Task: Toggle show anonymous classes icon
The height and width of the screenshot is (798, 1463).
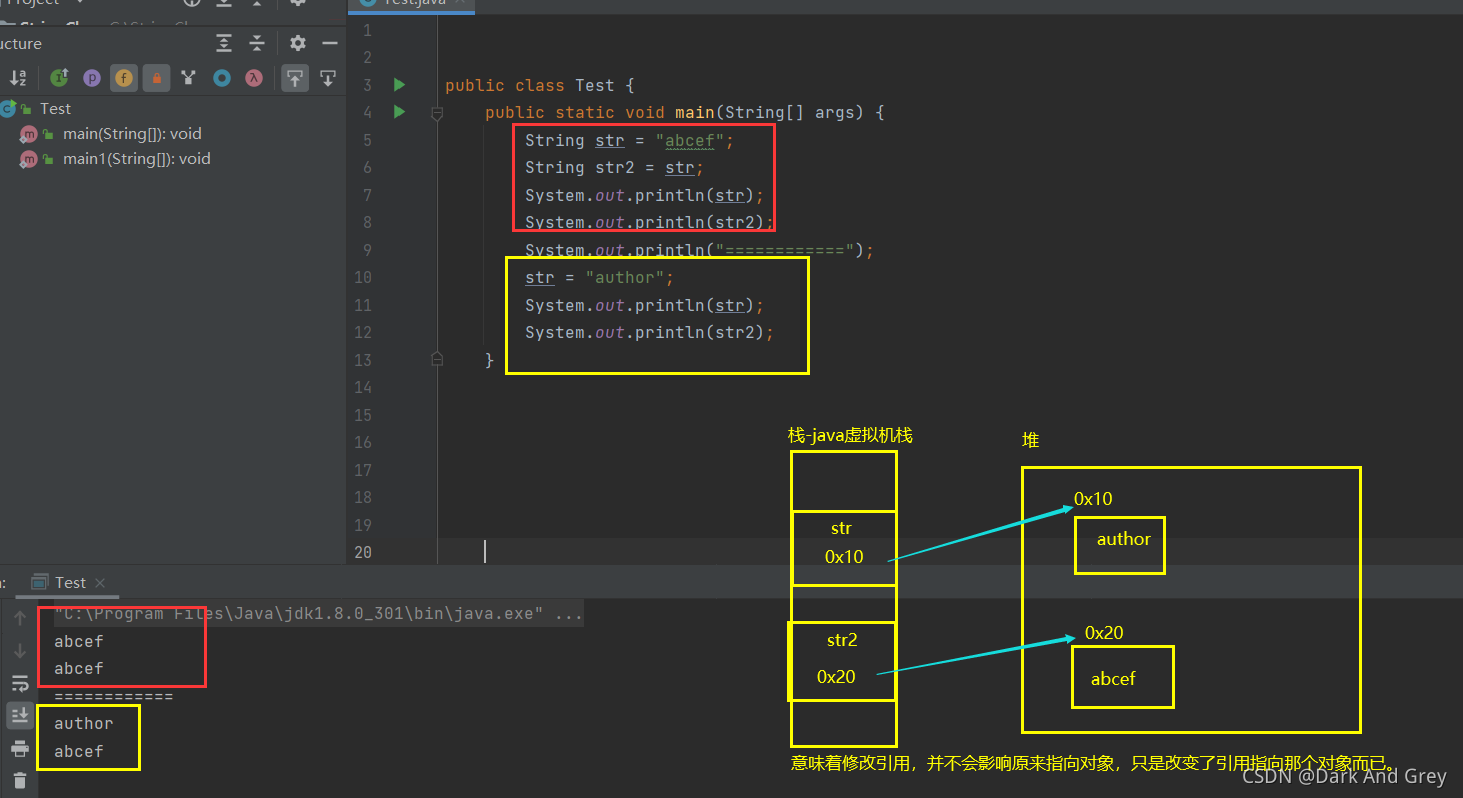Action: tap(222, 77)
